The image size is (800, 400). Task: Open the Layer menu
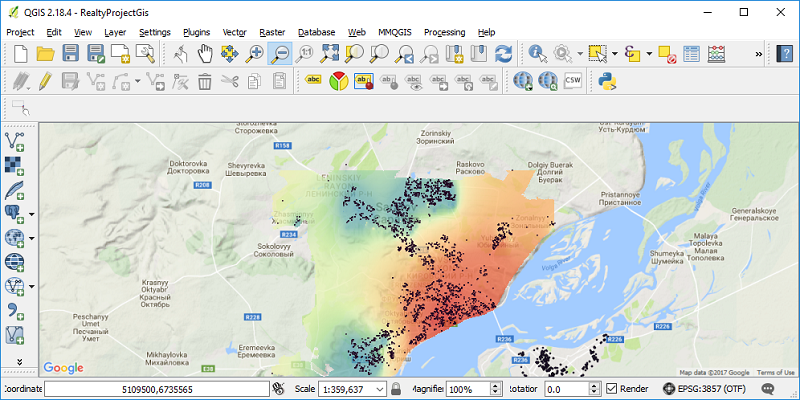[x=115, y=32]
